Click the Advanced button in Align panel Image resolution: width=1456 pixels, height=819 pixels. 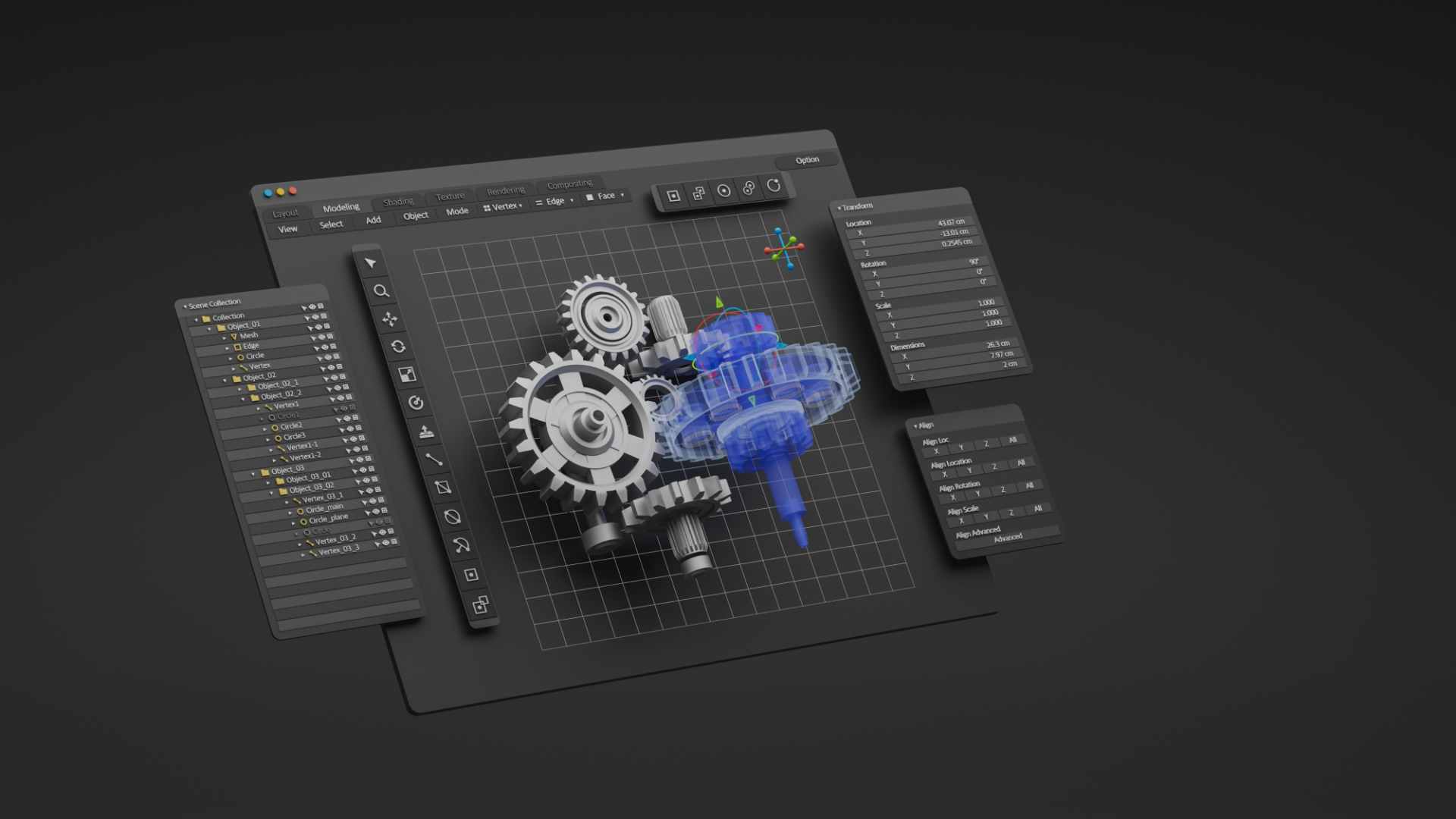click(1009, 538)
